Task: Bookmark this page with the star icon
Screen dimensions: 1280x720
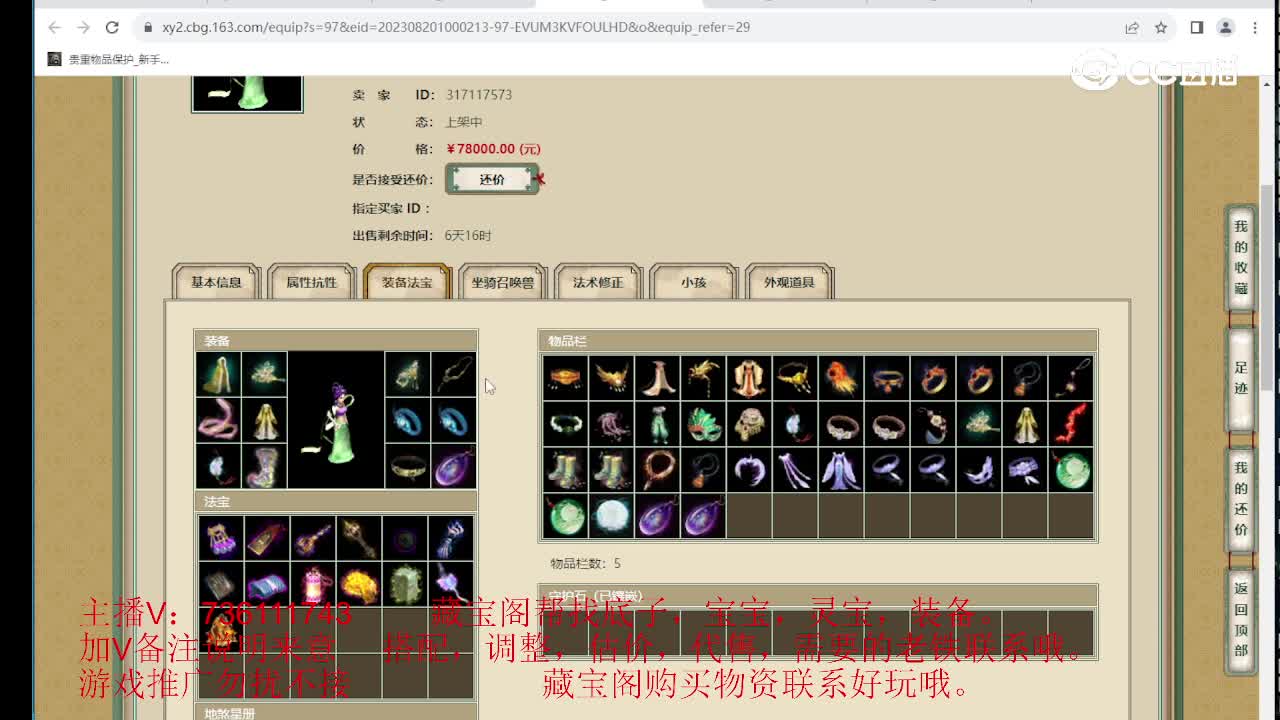Action: [x=1161, y=28]
